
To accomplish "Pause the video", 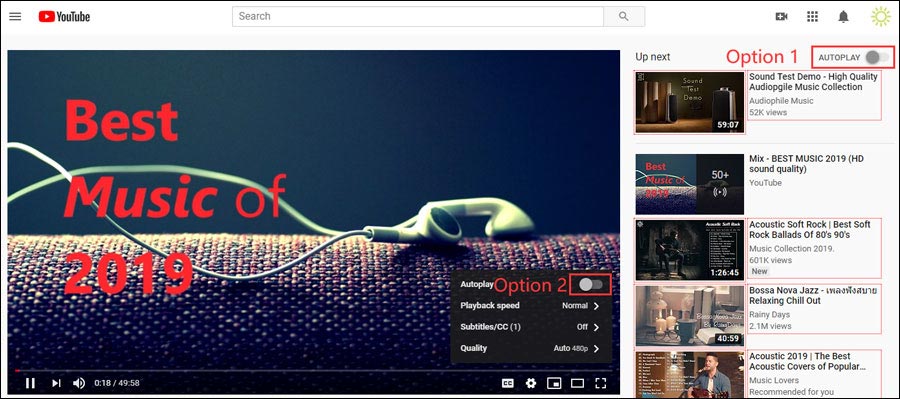I will [x=30, y=383].
